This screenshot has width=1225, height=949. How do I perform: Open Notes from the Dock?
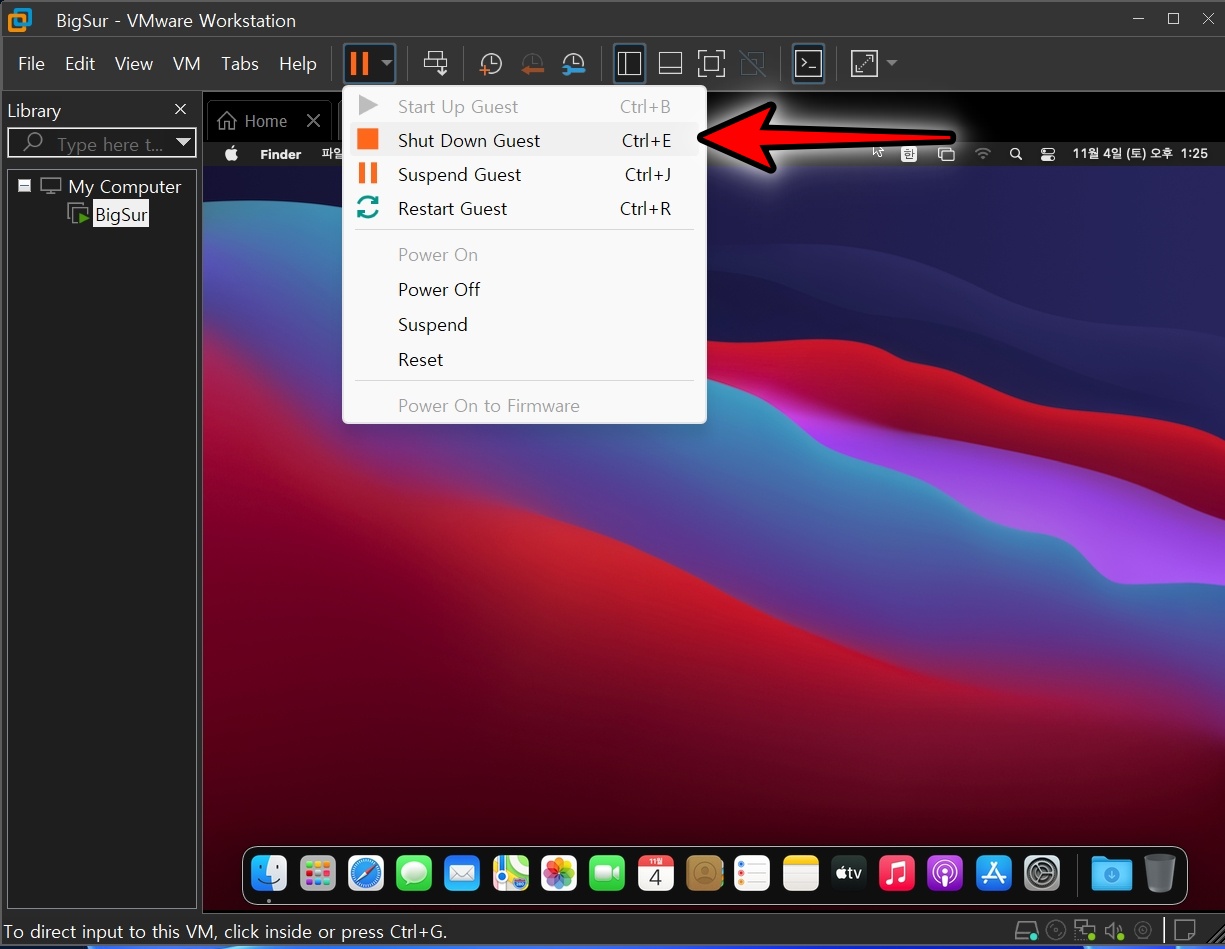pyautogui.click(x=801, y=874)
